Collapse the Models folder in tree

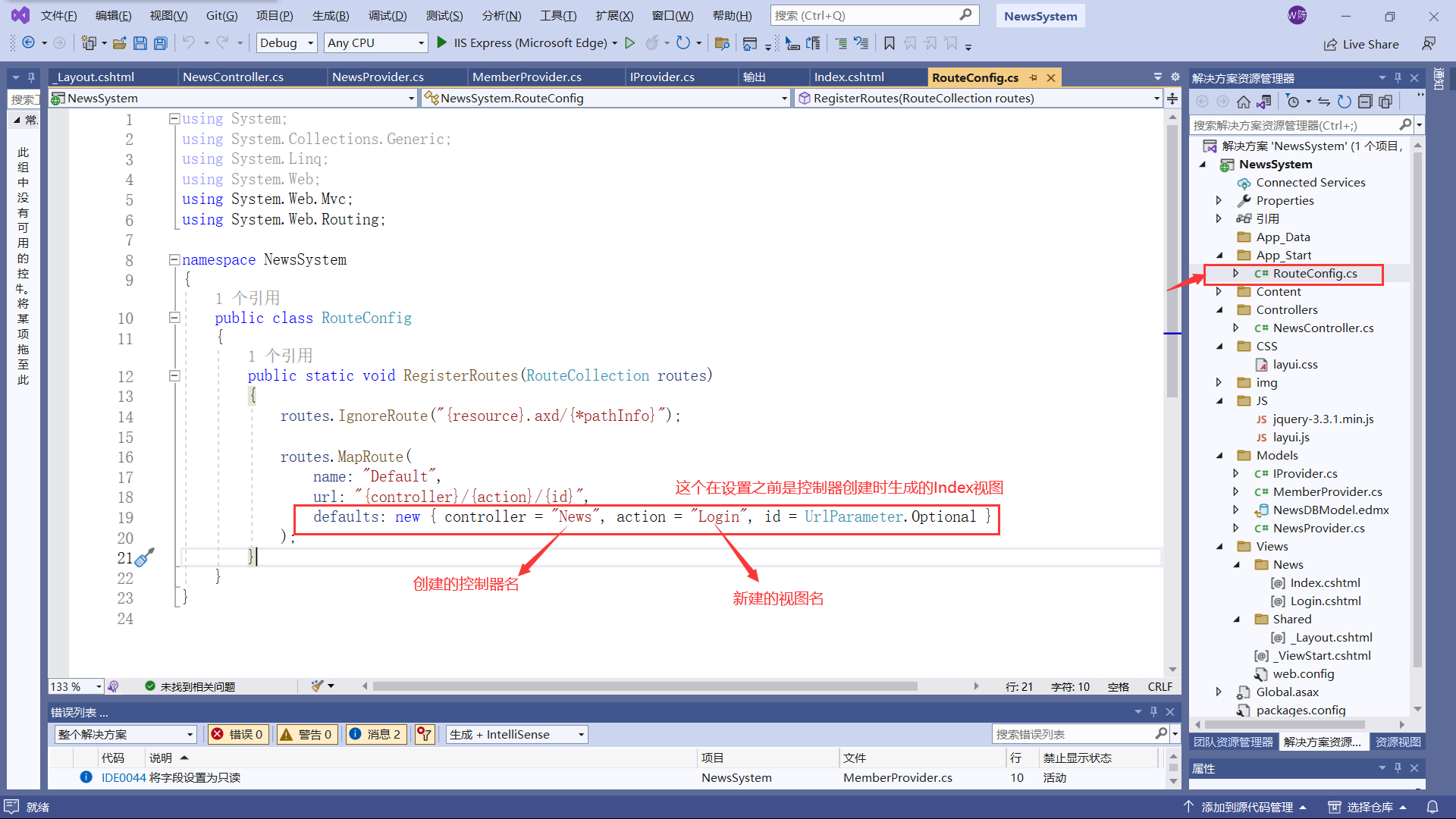point(1219,455)
